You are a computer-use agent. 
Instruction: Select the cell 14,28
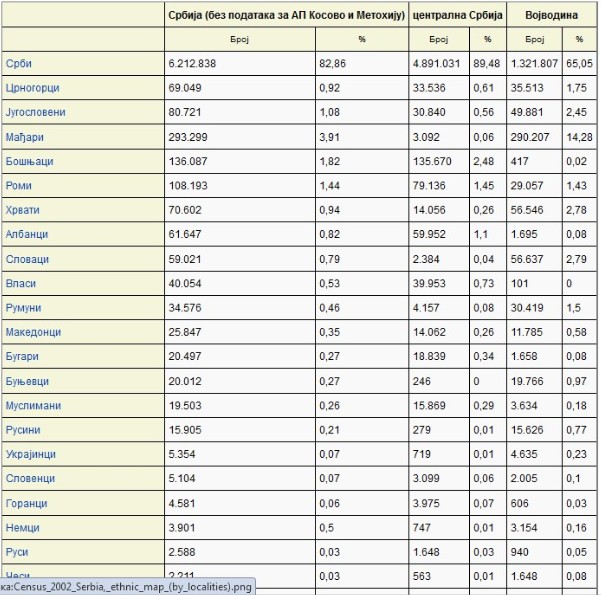(580, 137)
